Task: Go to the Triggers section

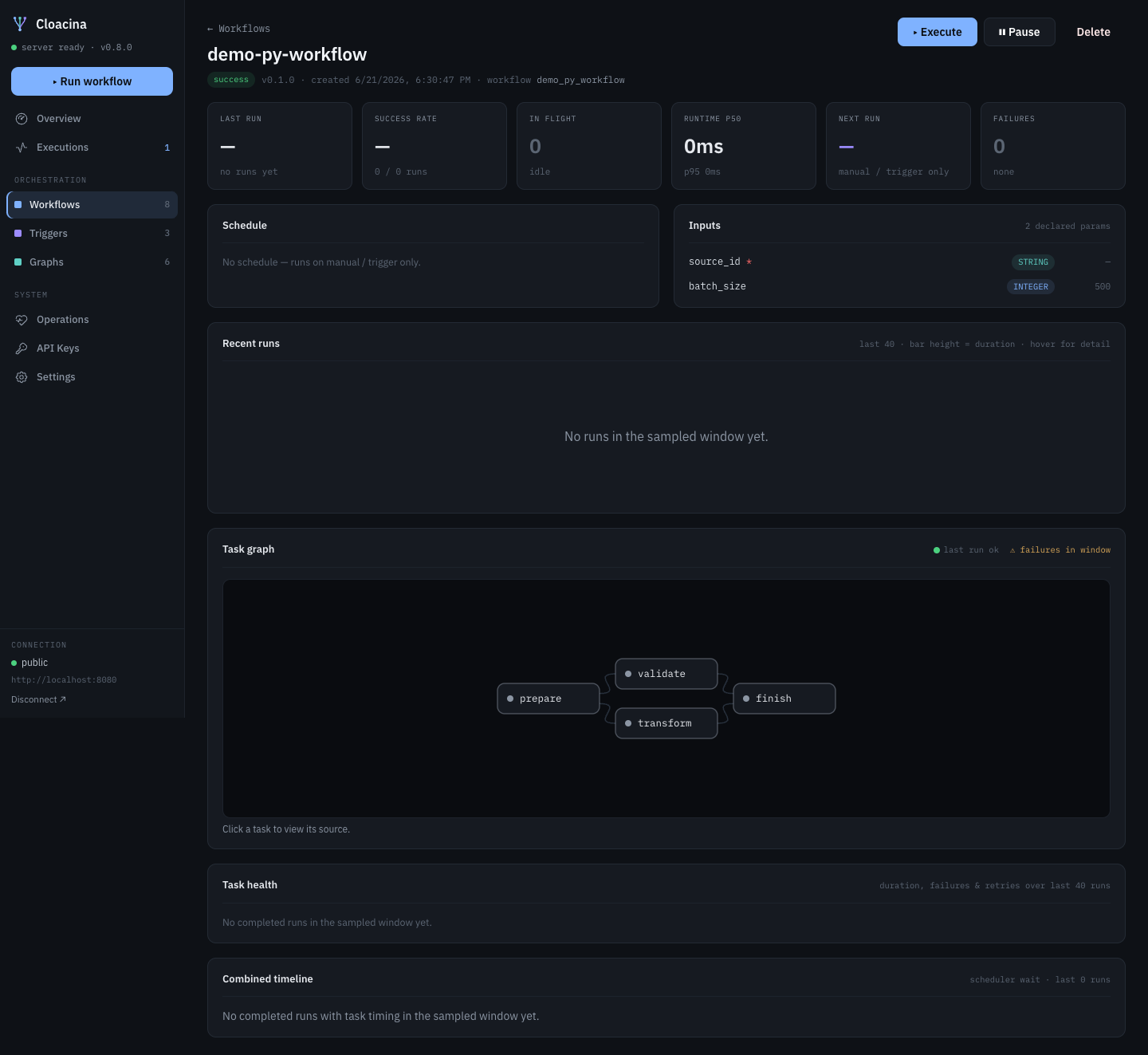Action: tap(92, 234)
